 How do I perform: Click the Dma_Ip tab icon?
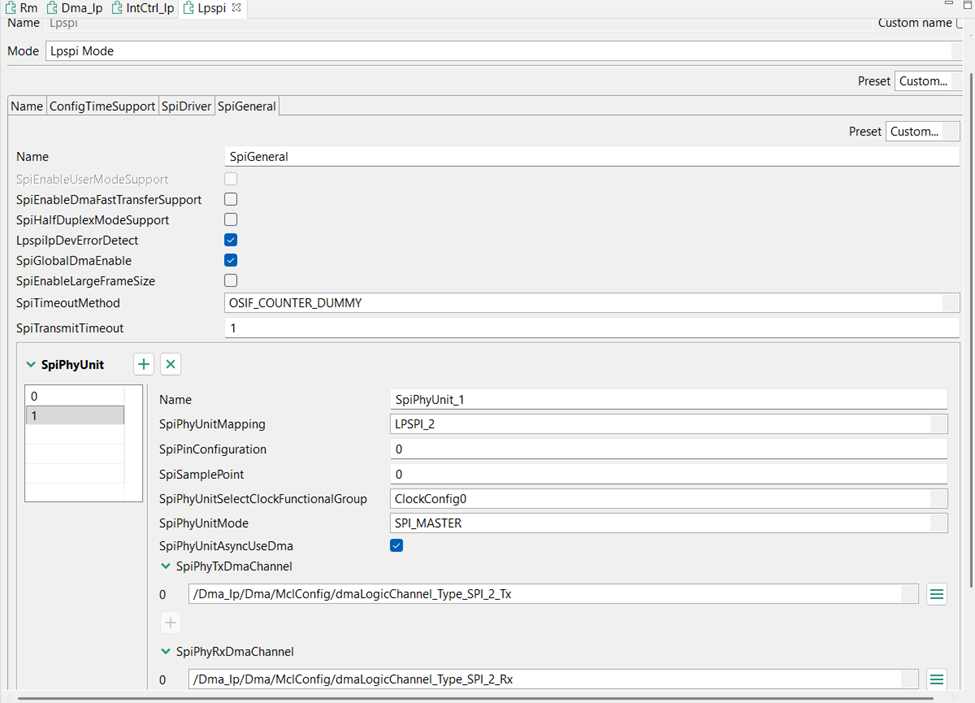pyautogui.click(x=52, y=8)
